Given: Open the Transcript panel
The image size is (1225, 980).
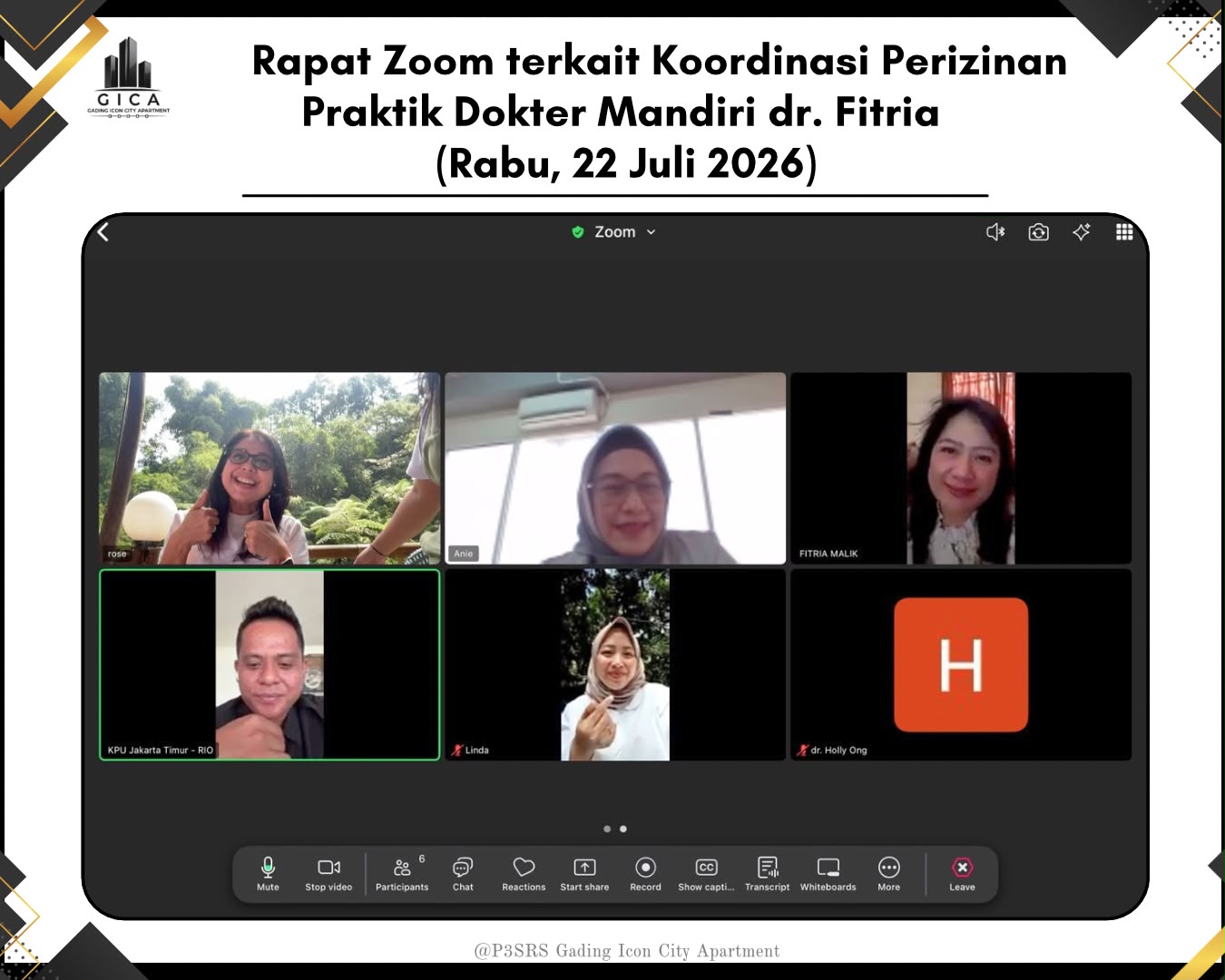Looking at the screenshot, I should 767,874.
